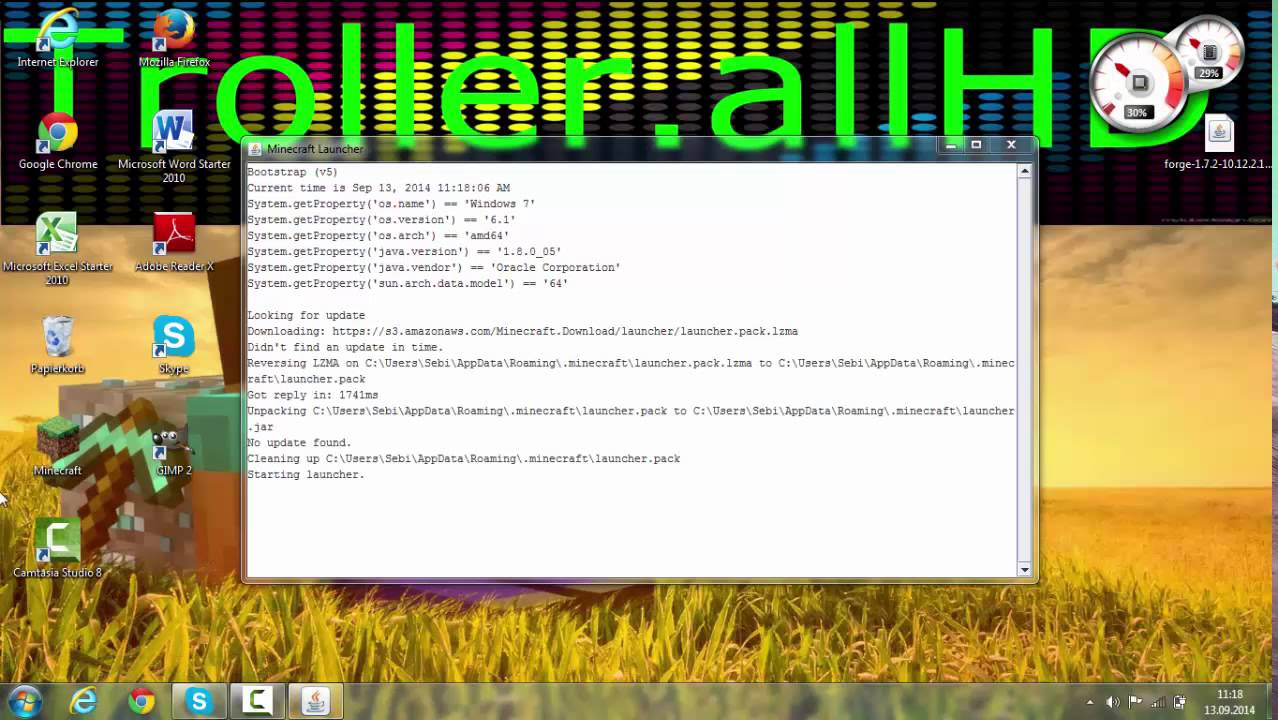Click the 'Current time is Sep 13, 2014' line
This screenshot has height=720, width=1278.
pos(378,188)
